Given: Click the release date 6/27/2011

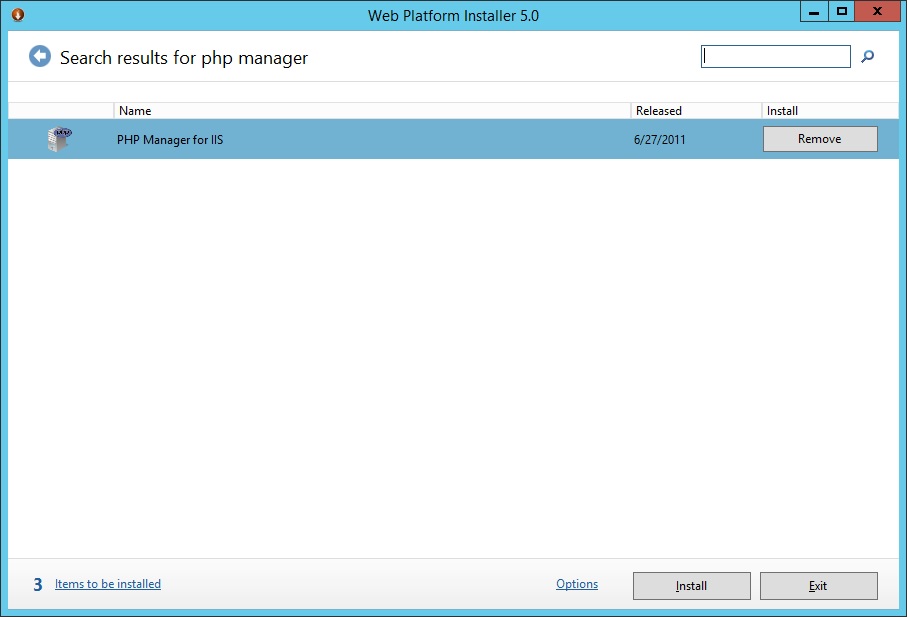Looking at the screenshot, I should pyautogui.click(x=659, y=140).
